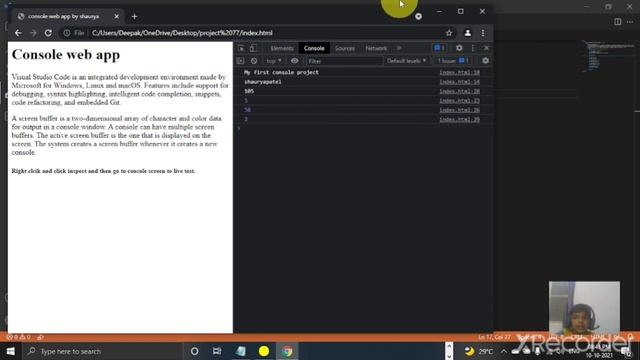Click the VS Code minimap preview
The height and width of the screenshot is (360, 640).
click(x=609, y=56)
